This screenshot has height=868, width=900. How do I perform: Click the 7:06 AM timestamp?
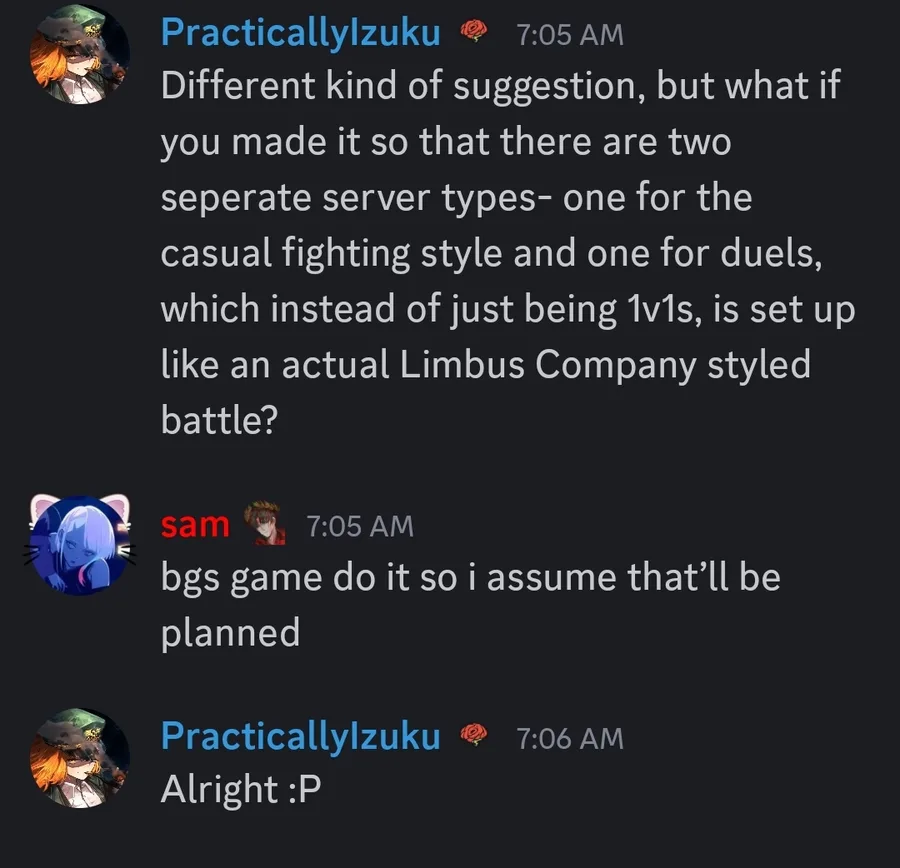pos(569,737)
